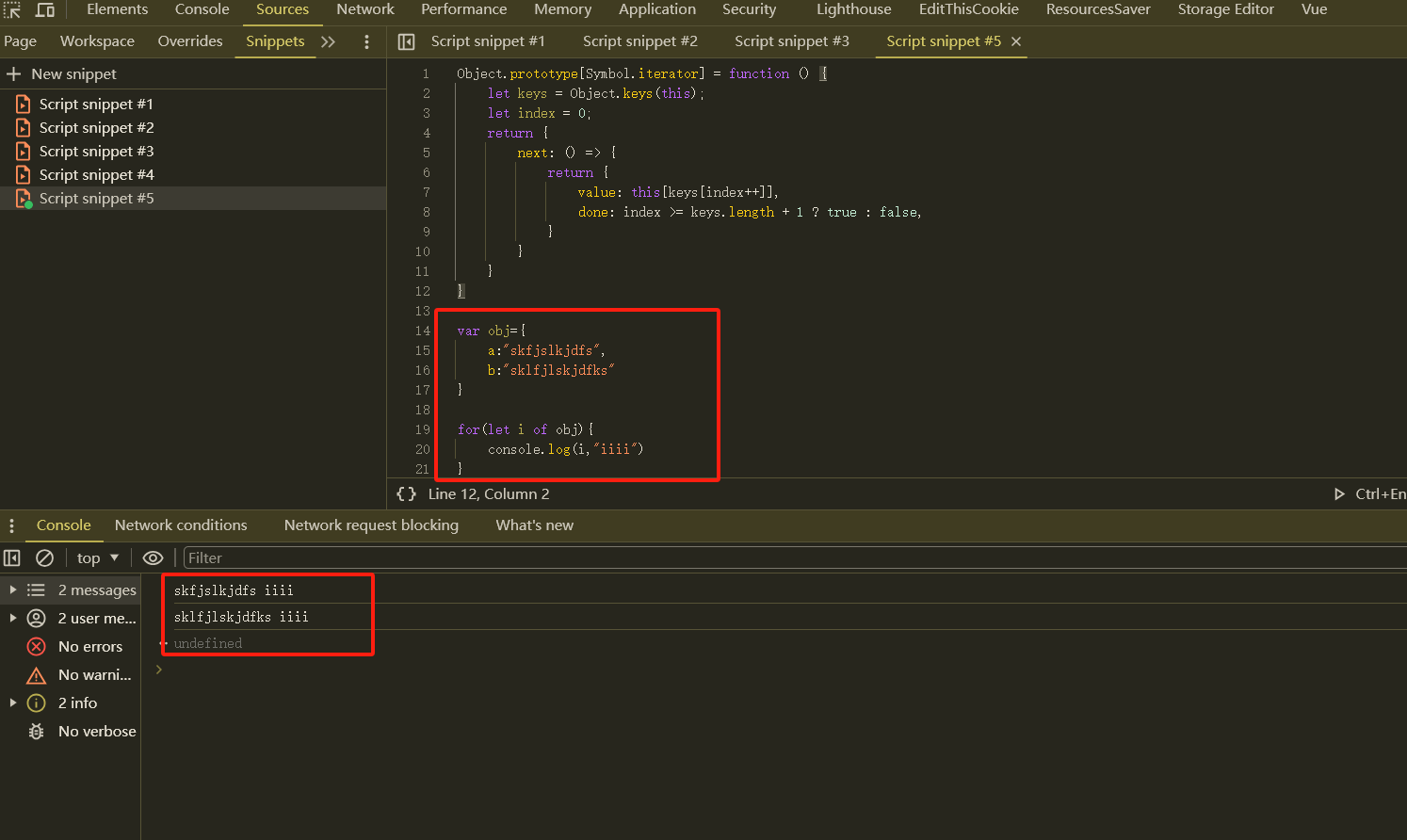Viewport: 1407px width, 840px height.
Task: Click the info circle icon
Action: coord(36,703)
